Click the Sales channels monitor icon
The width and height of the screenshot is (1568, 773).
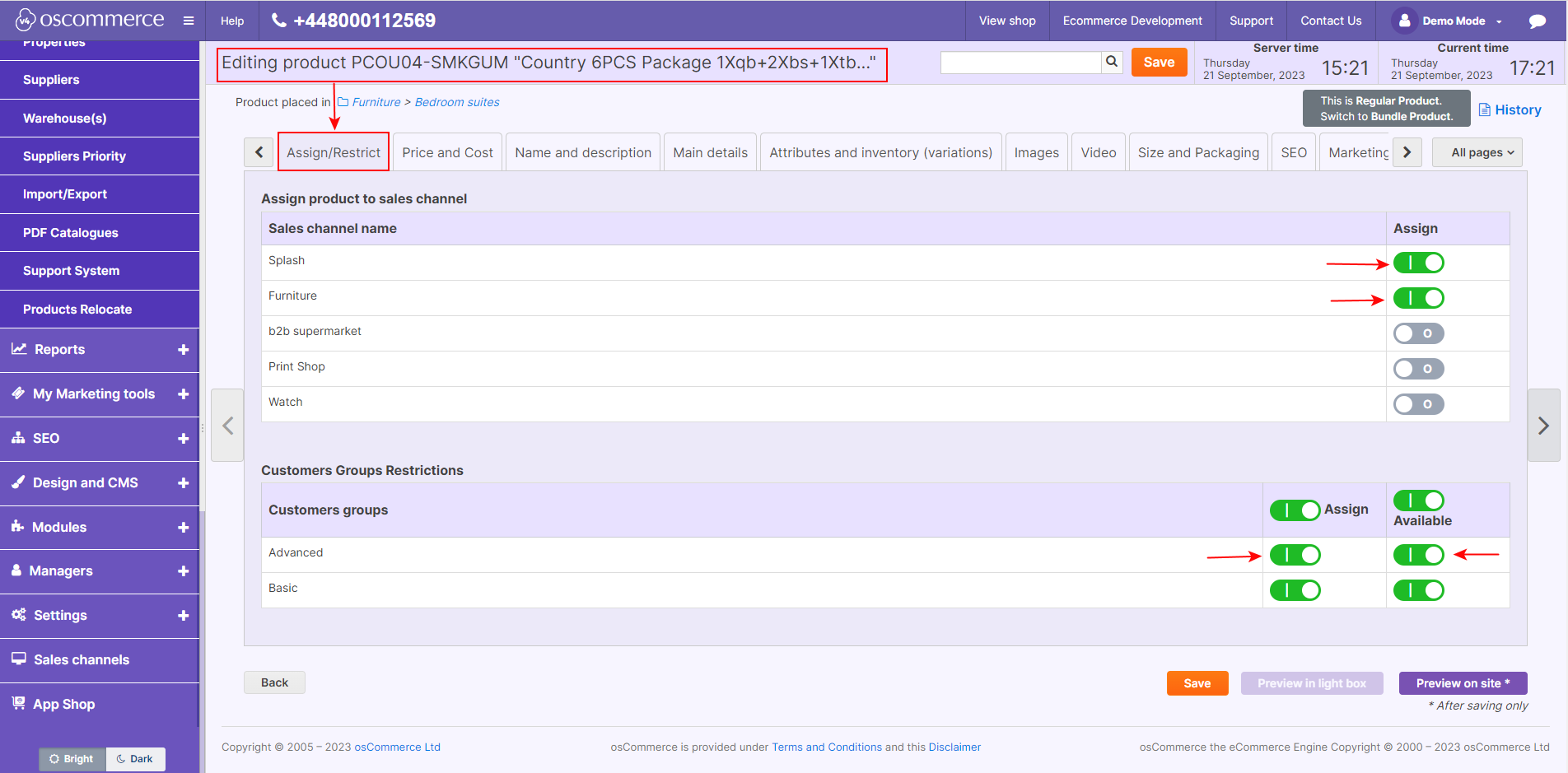(19, 659)
